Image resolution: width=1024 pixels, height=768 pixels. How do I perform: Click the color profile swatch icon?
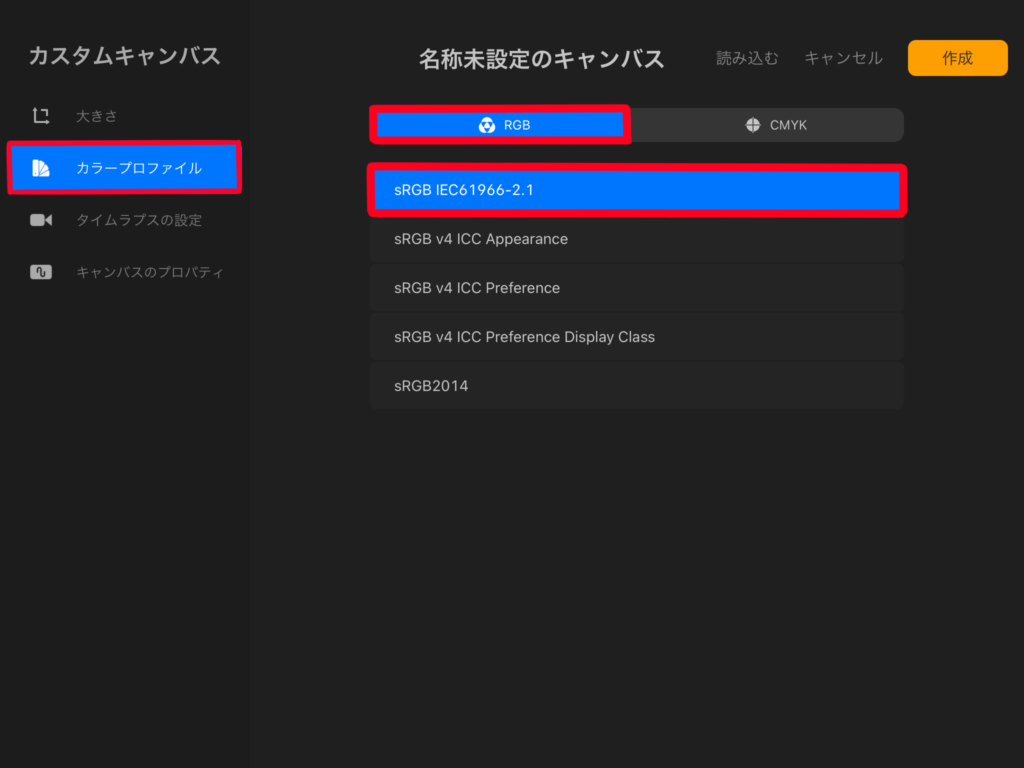(40, 168)
